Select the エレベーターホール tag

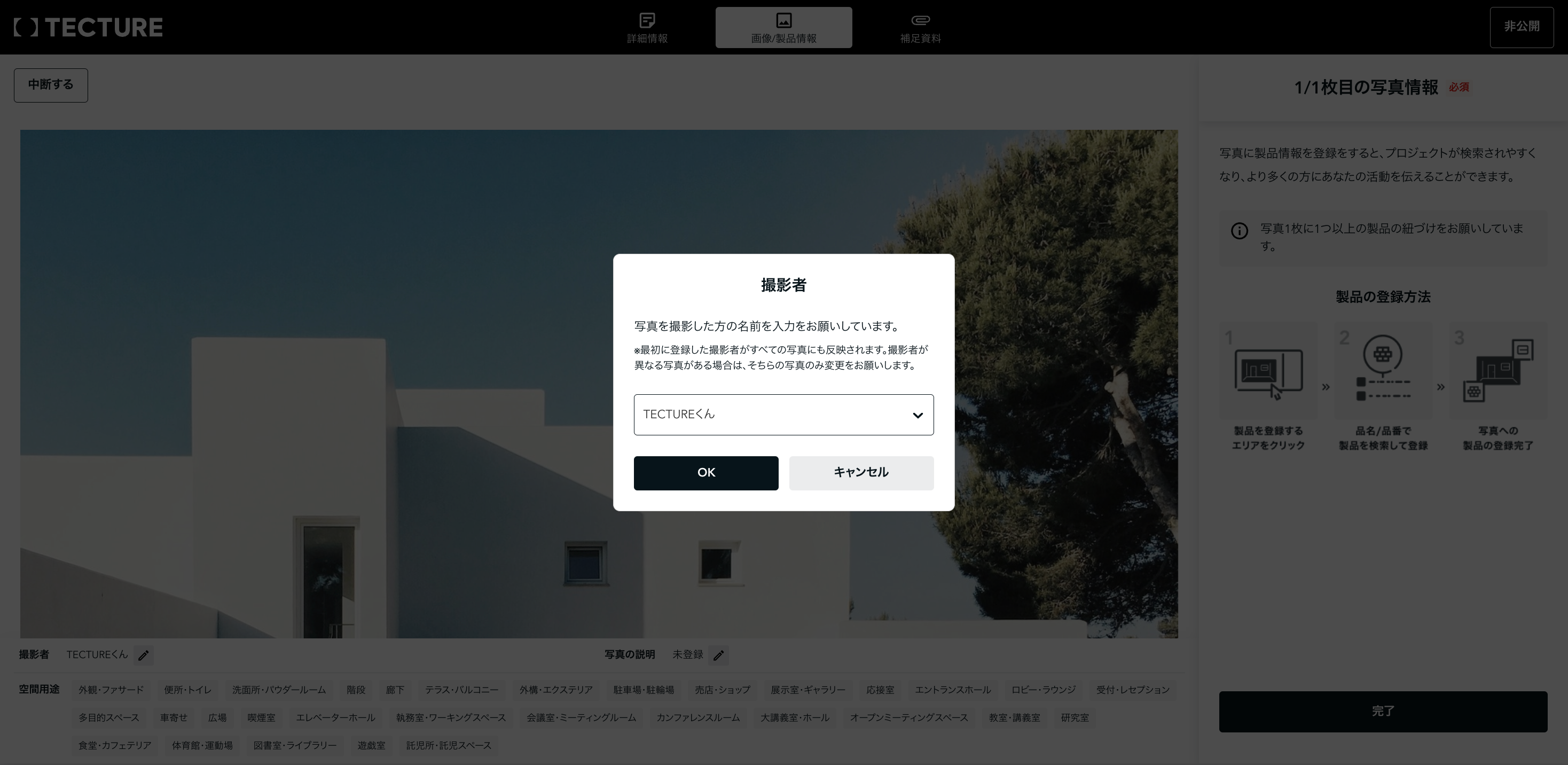click(x=335, y=717)
